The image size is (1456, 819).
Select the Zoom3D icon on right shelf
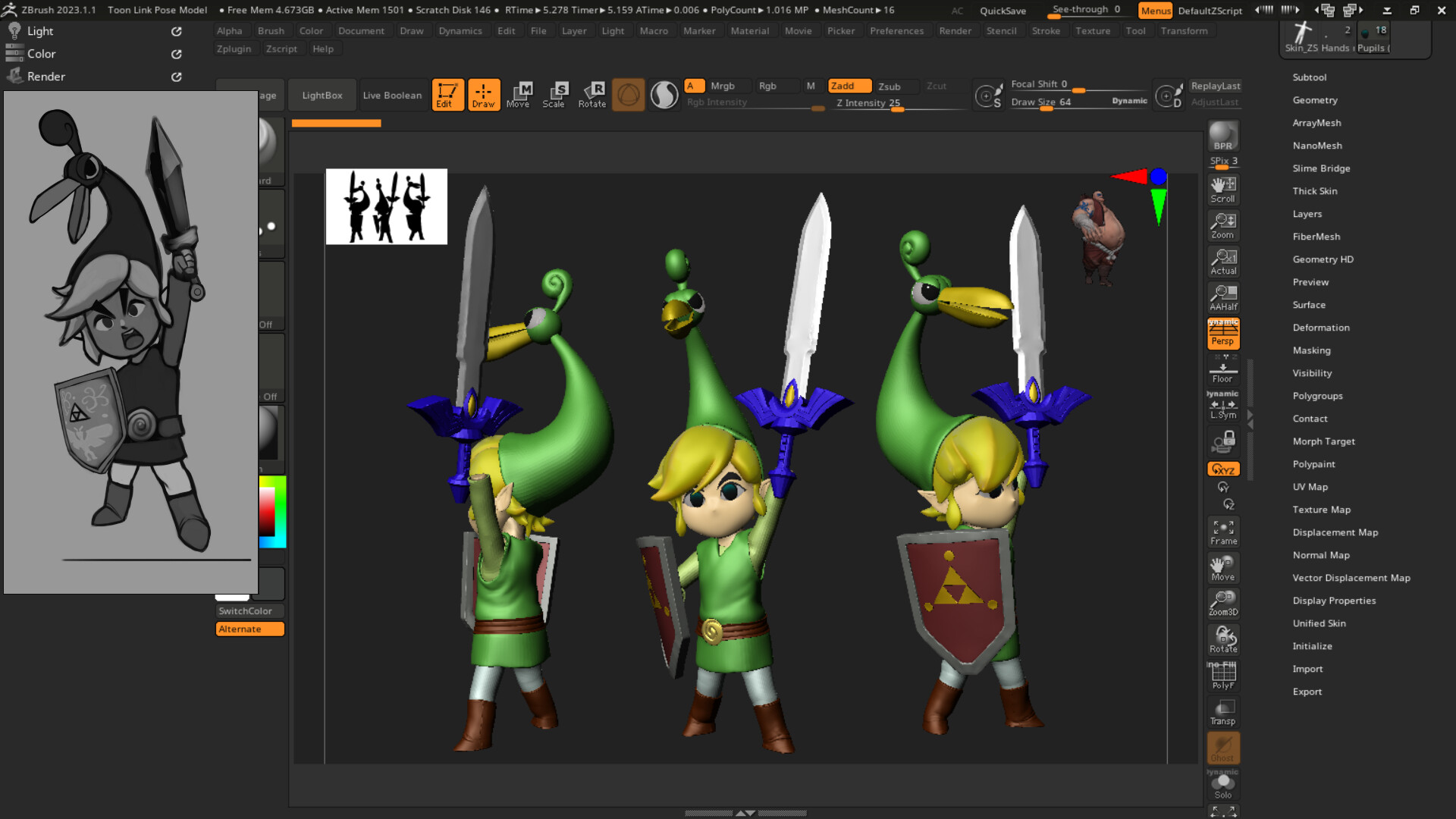click(1222, 602)
